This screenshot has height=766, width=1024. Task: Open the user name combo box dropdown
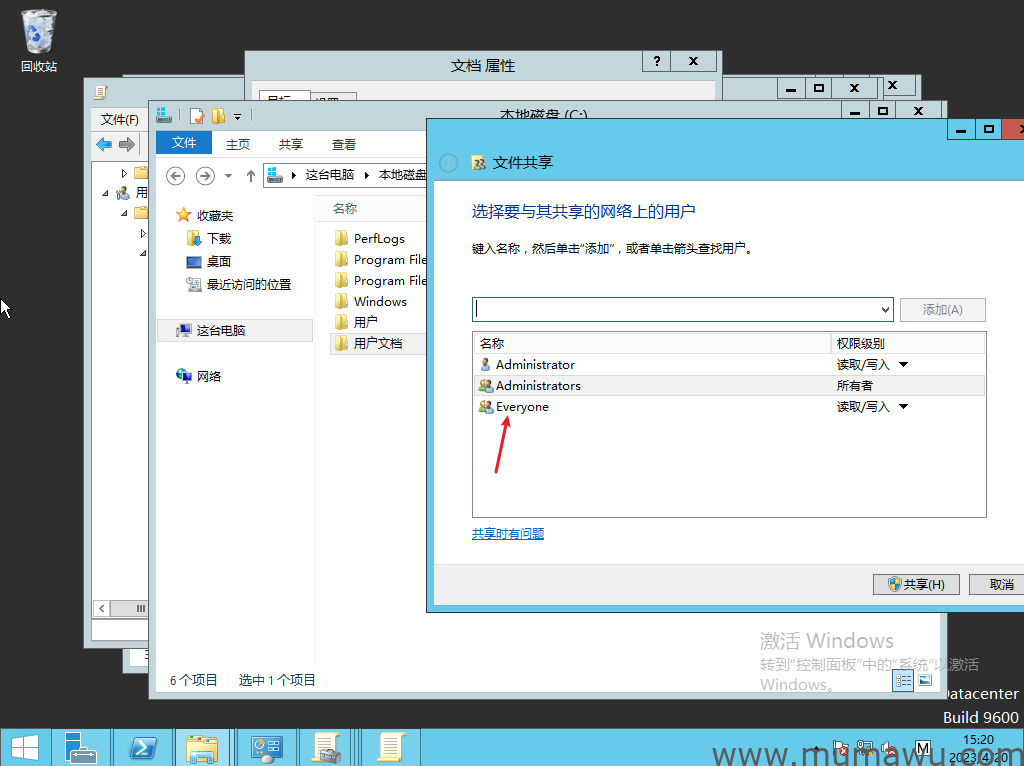[x=883, y=309]
